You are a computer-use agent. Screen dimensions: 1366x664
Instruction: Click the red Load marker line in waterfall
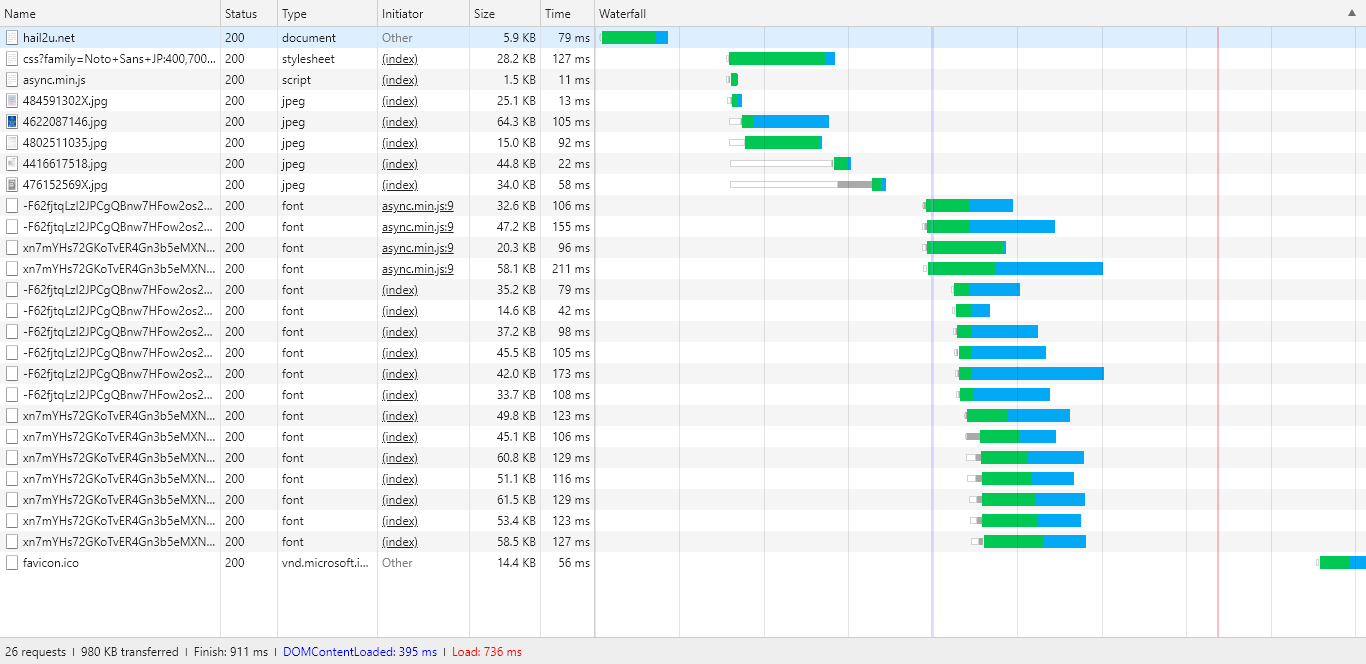click(x=1217, y=300)
